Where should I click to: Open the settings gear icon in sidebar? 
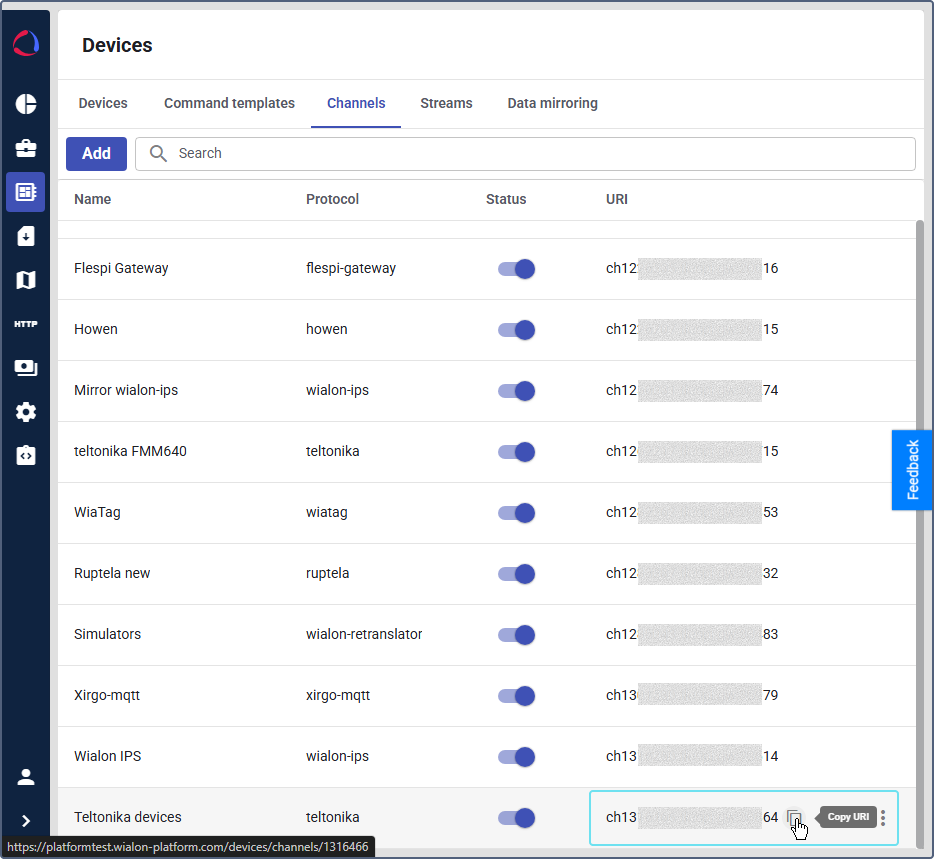click(x=26, y=412)
